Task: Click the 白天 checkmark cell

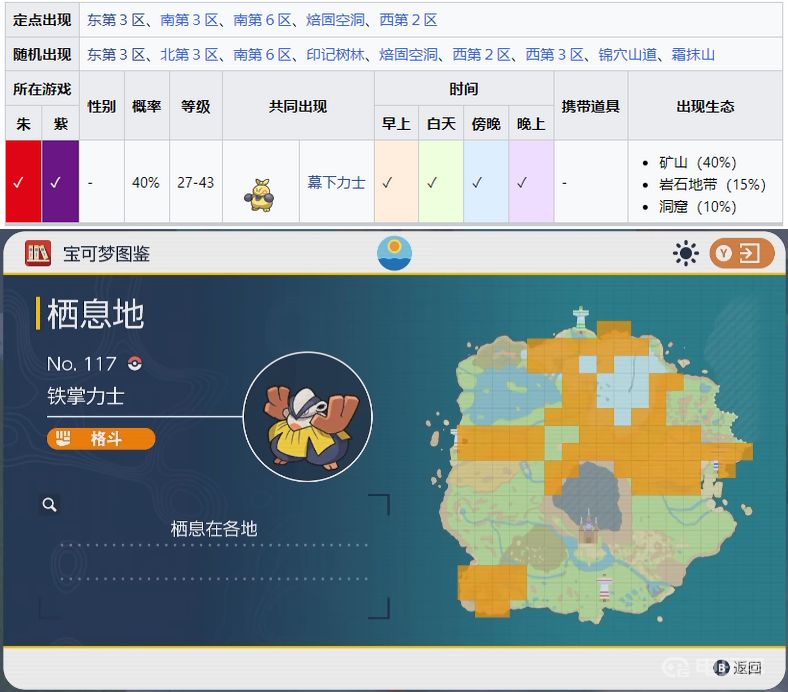Action: 441,181
